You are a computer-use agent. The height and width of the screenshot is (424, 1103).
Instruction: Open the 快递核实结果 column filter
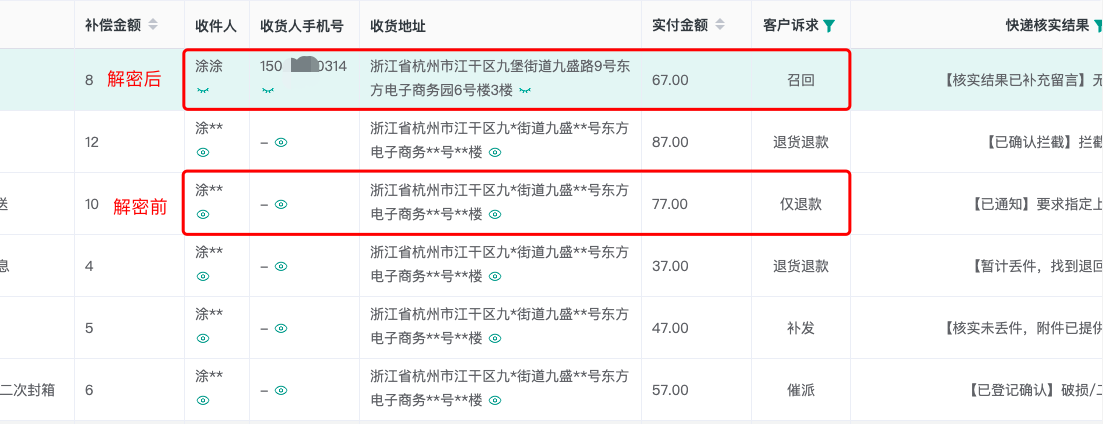[x=1098, y=26]
